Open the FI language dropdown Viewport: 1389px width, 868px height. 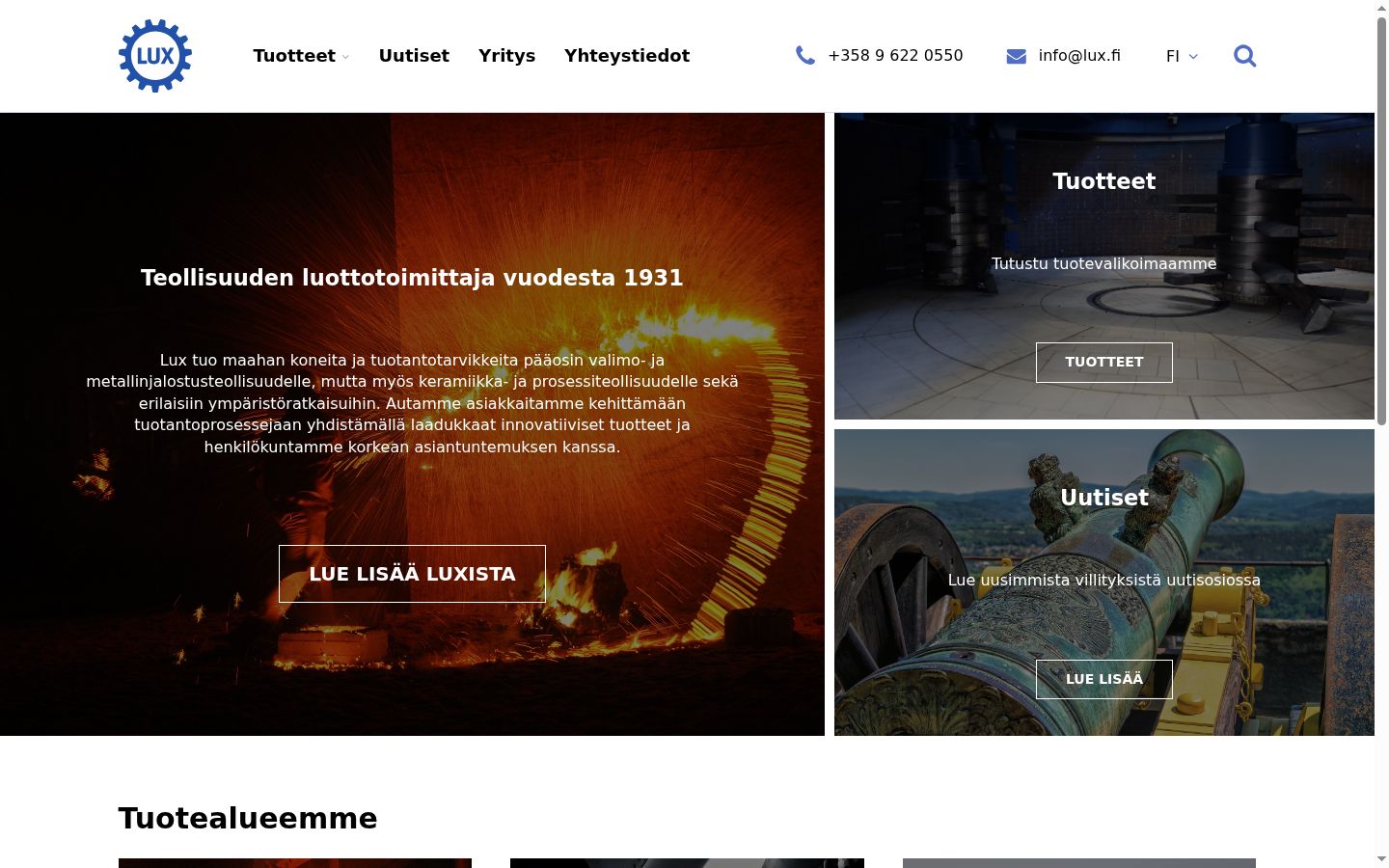pos(1182,56)
